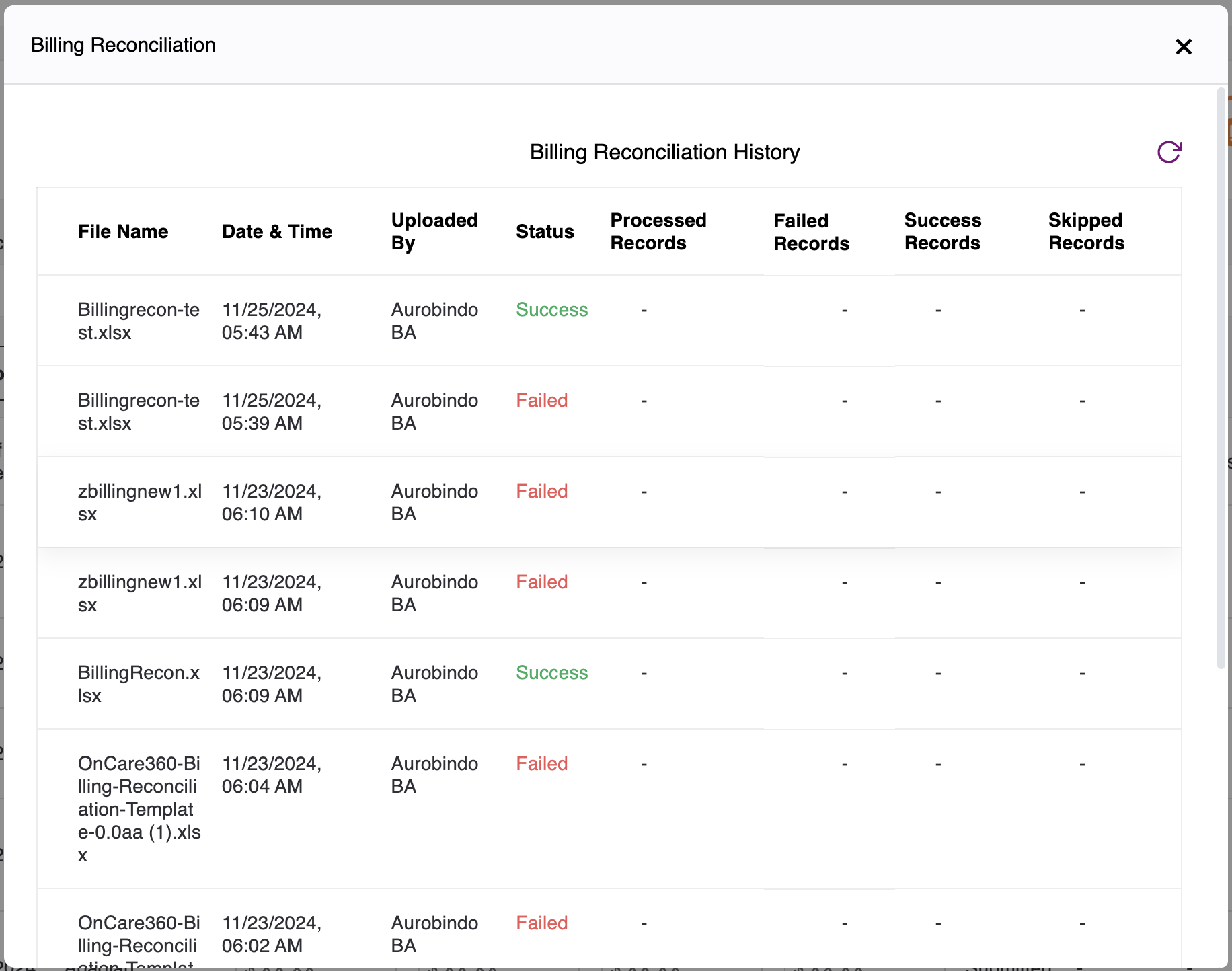The width and height of the screenshot is (1232, 971).
Task: Close the Billing Reconciliation dialog
Action: (x=1184, y=46)
